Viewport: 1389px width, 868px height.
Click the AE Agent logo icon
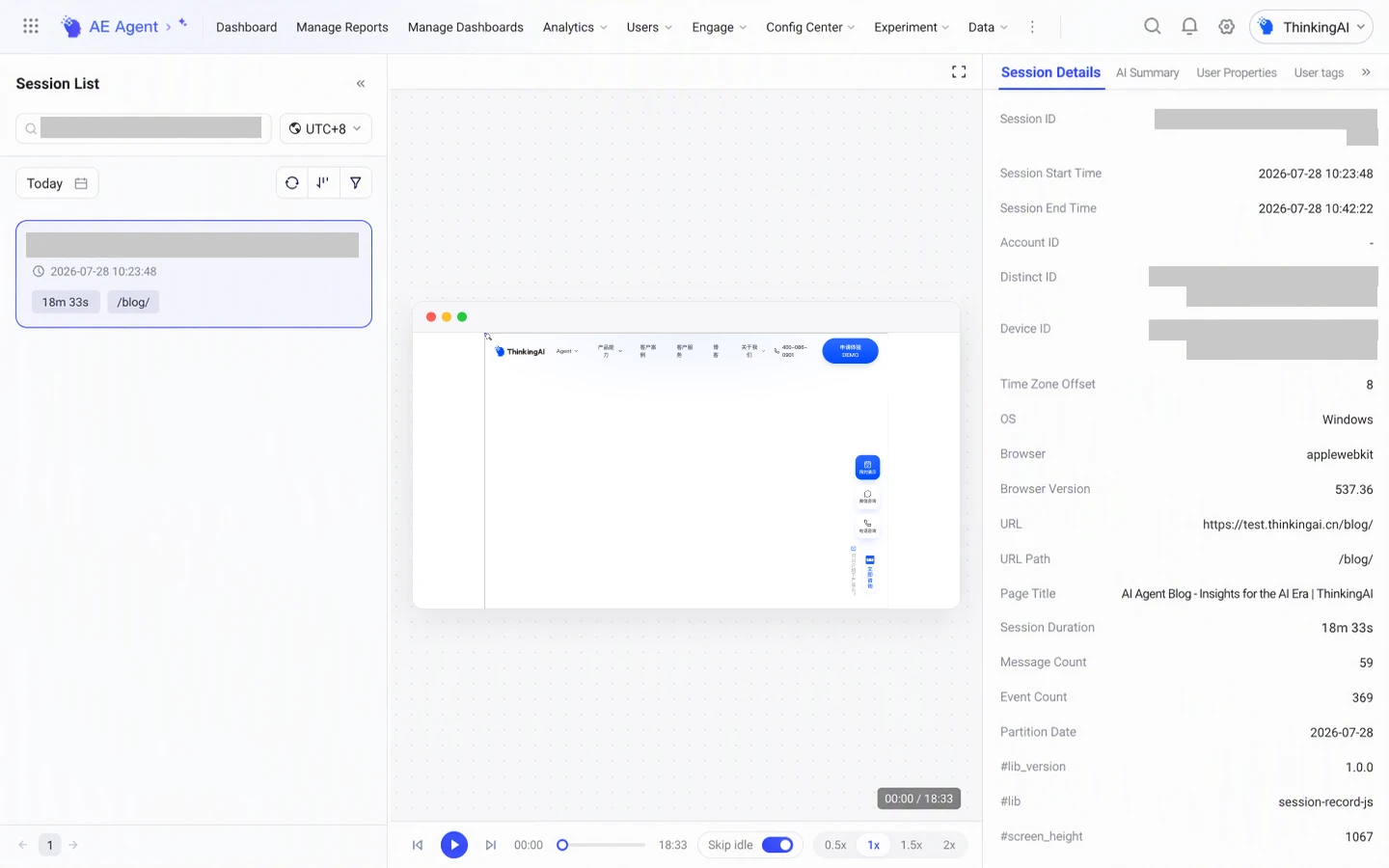click(71, 27)
